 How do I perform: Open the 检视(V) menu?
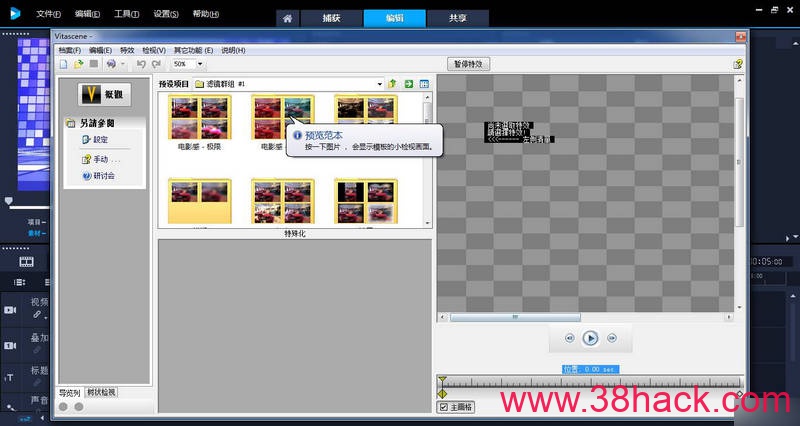point(154,50)
